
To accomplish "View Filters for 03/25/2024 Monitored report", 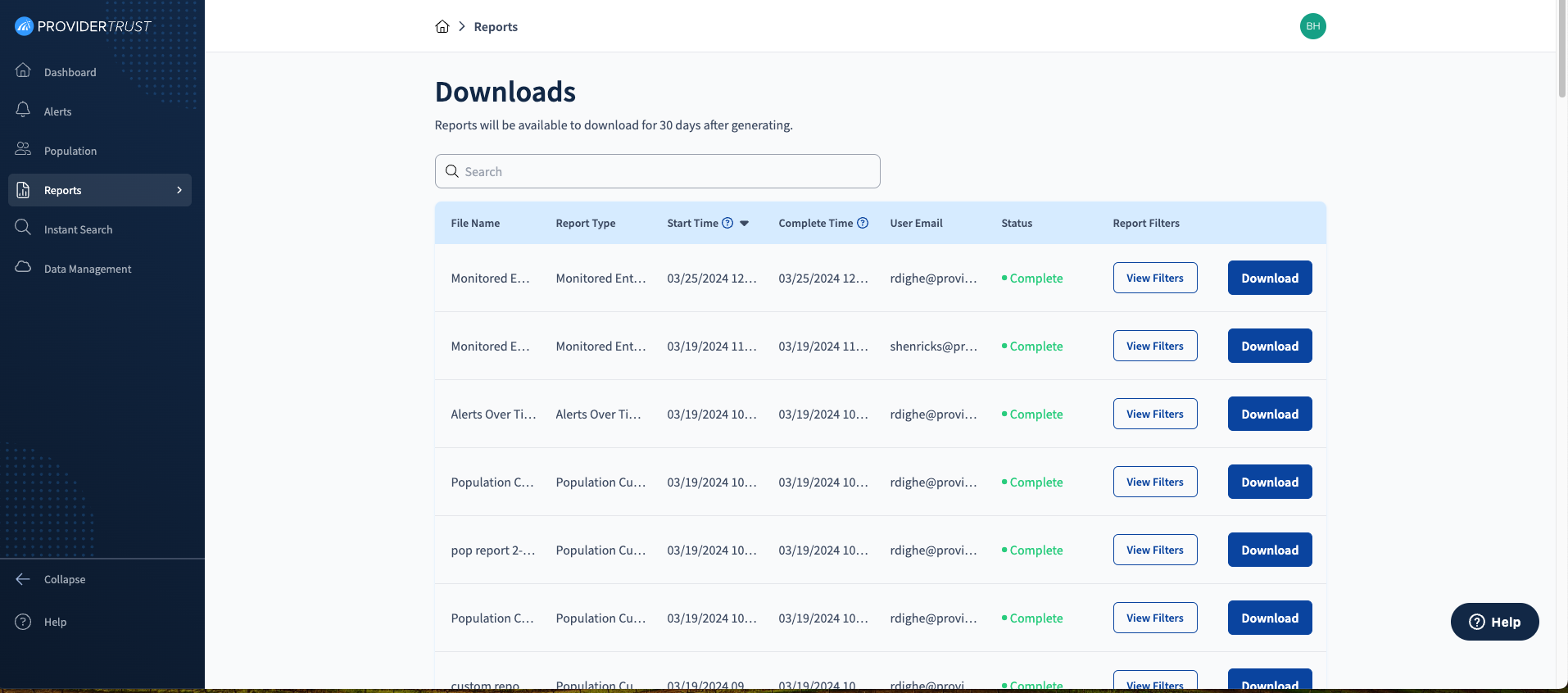I will (x=1155, y=278).
